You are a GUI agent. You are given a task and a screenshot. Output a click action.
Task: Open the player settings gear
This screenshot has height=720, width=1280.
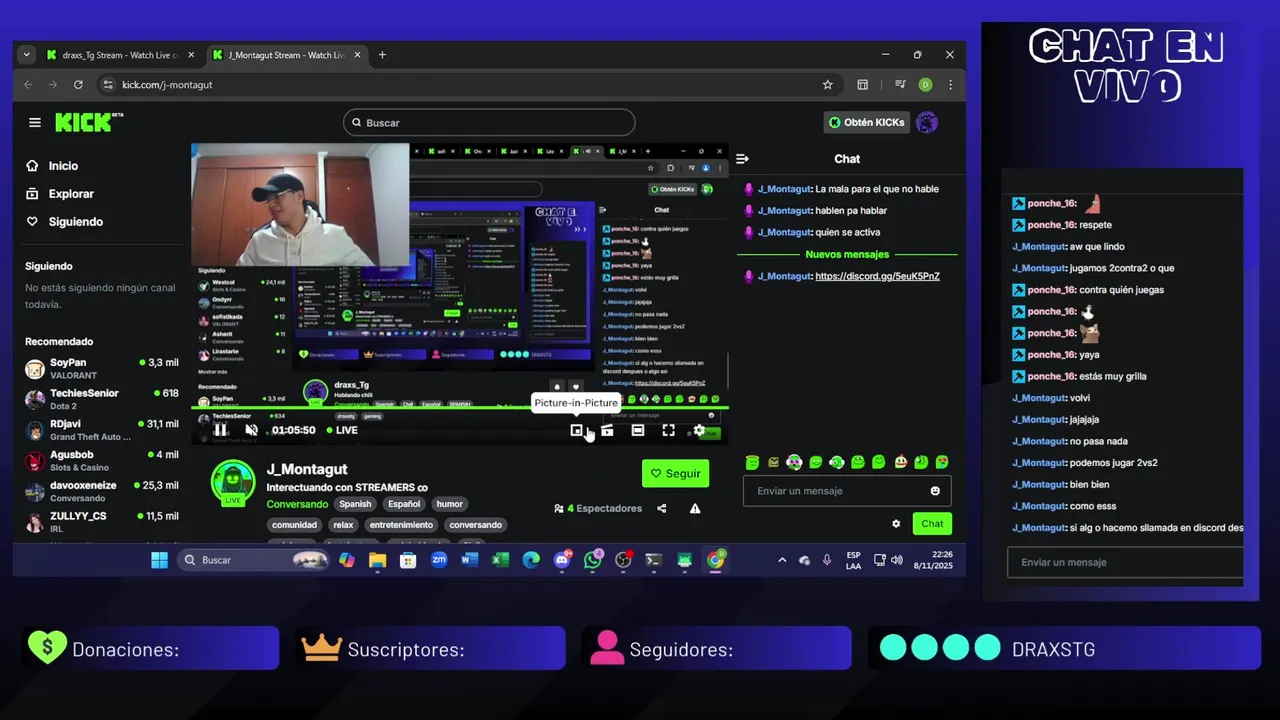tap(699, 430)
